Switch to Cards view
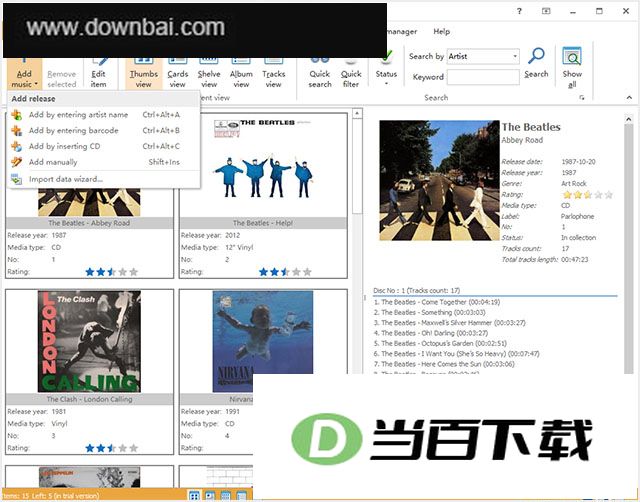 point(178,73)
